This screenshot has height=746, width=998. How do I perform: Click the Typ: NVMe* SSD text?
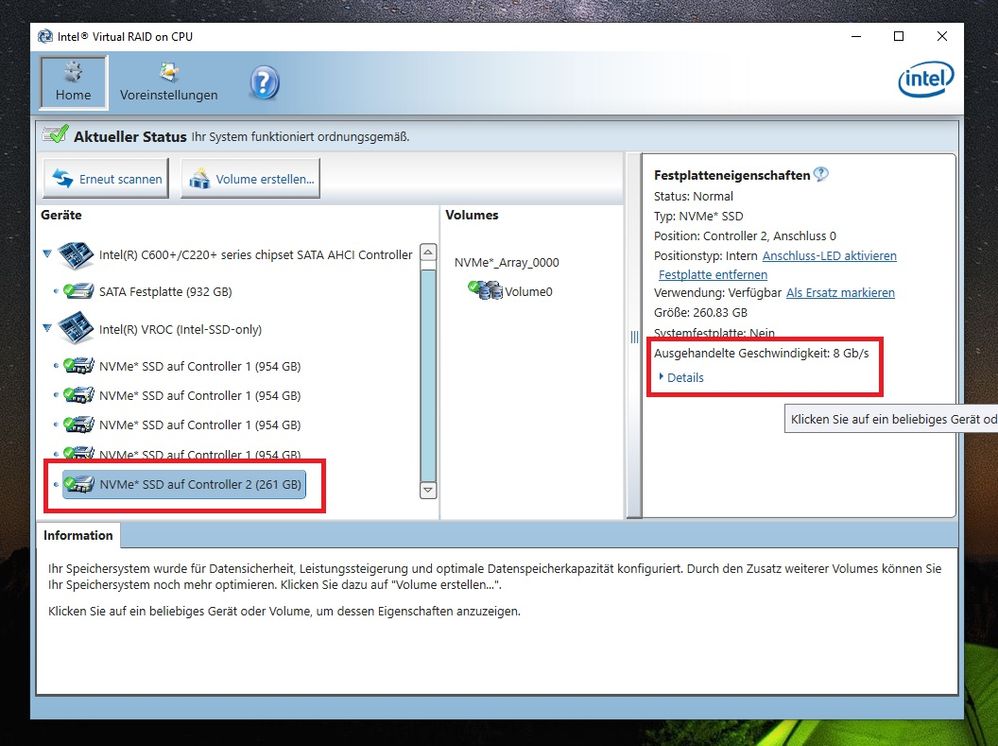pyautogui.click(x=698, y=216)
